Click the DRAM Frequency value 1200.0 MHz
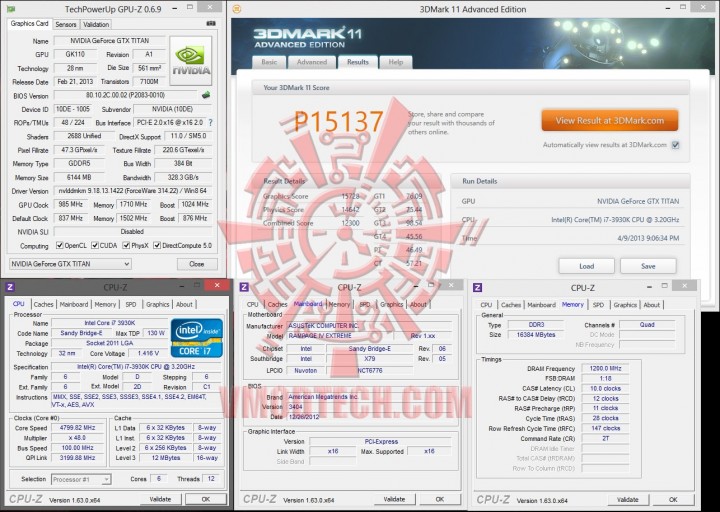Screen dimensions: 720x512 [x=605, y=368]
